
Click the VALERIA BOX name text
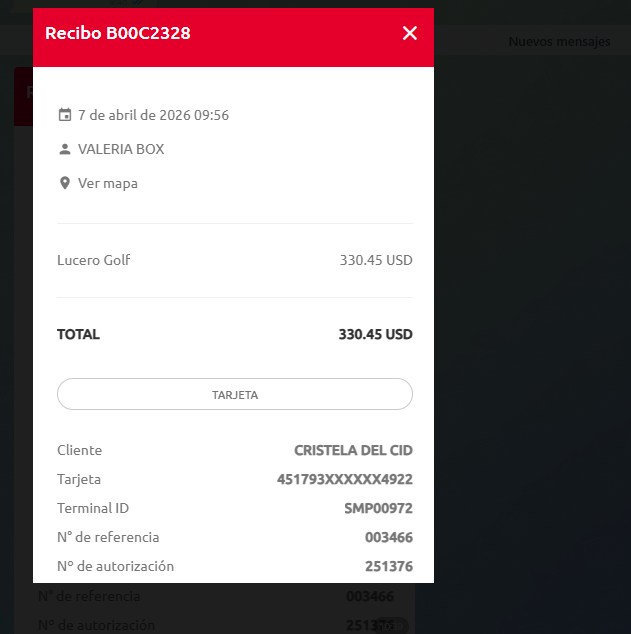pyautogui.click(x=121, y=149)
